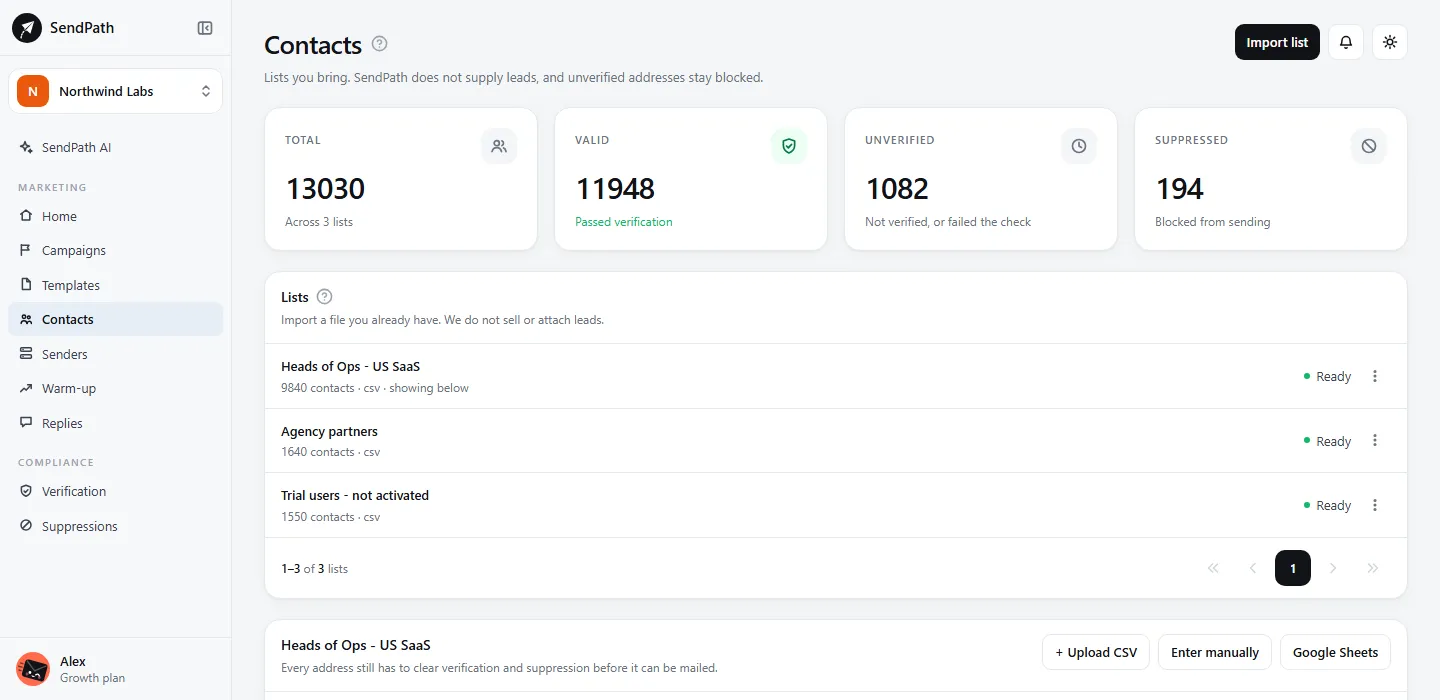The height and width of the screenshot is (700, 1440).
Task: Go to previous page of lists
Action: pos(1253,568)
